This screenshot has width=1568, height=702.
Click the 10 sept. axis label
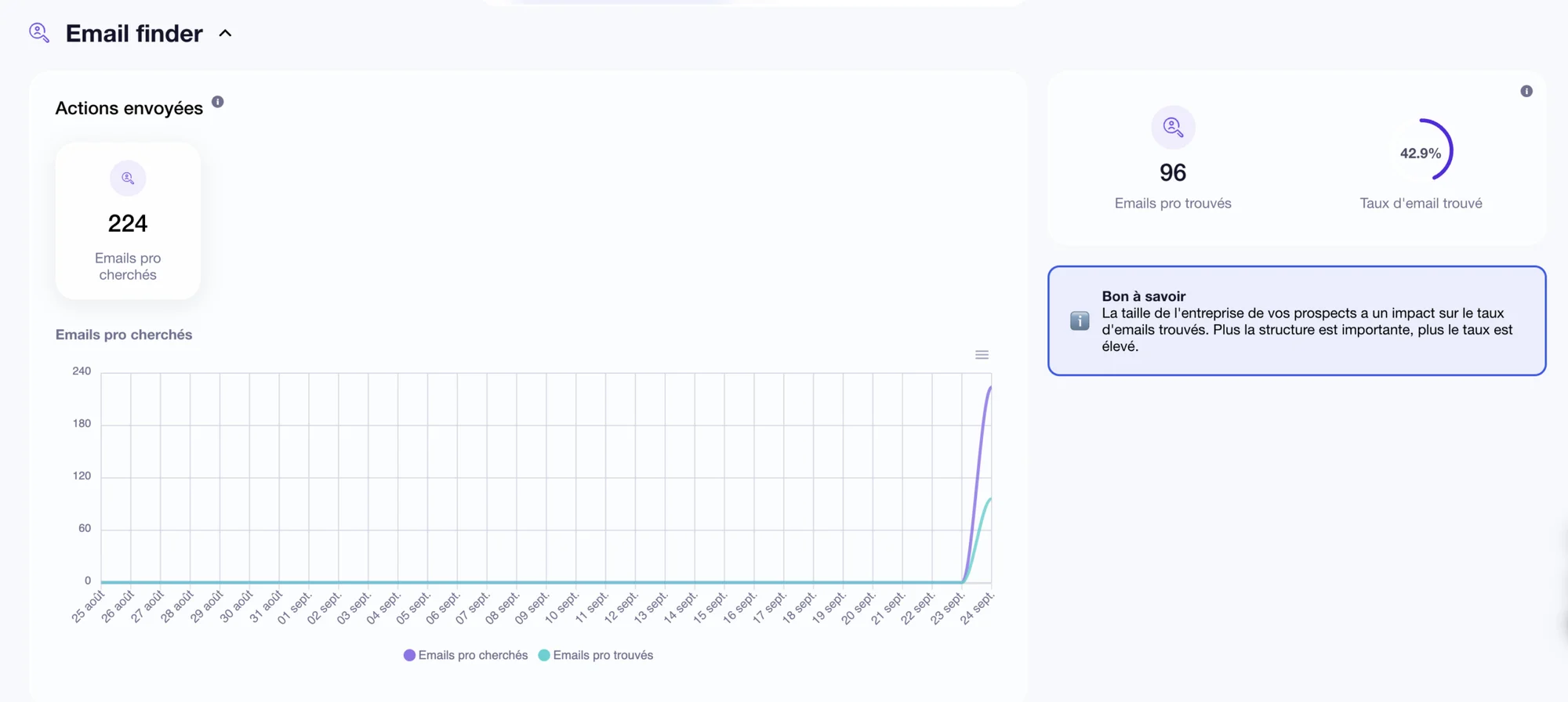tap(562, 607)
